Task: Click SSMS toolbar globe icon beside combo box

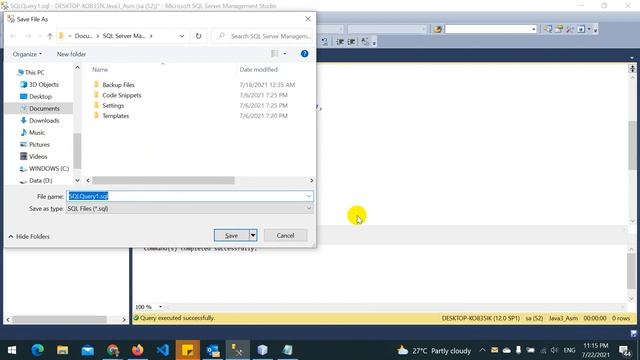Action: (x=438, y=29)
